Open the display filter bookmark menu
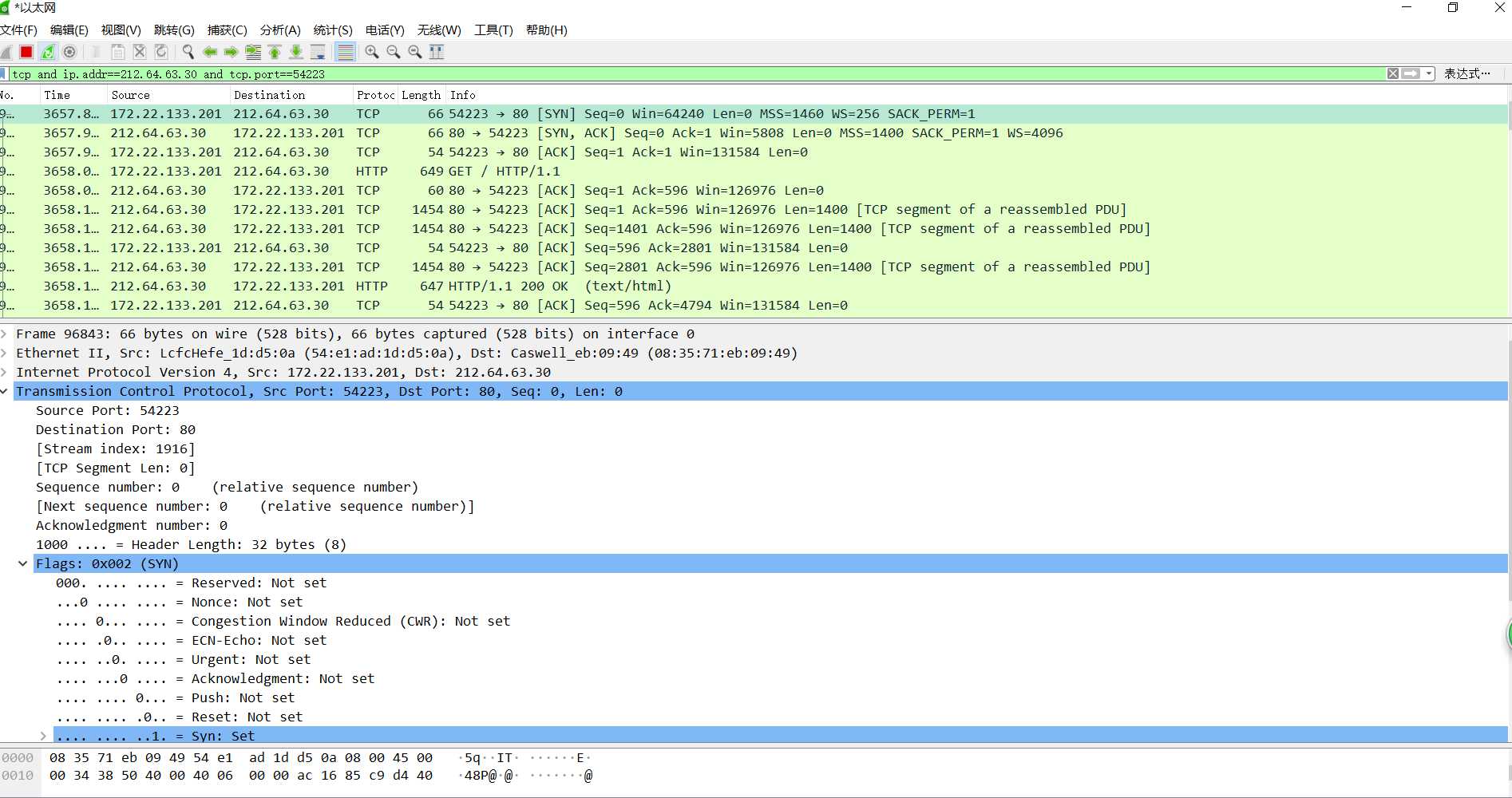 coord(3,73)
